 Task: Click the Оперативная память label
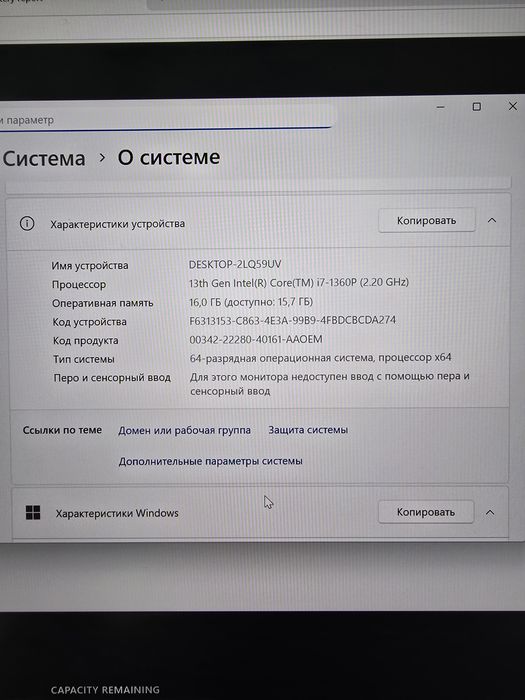coord(103,303)
